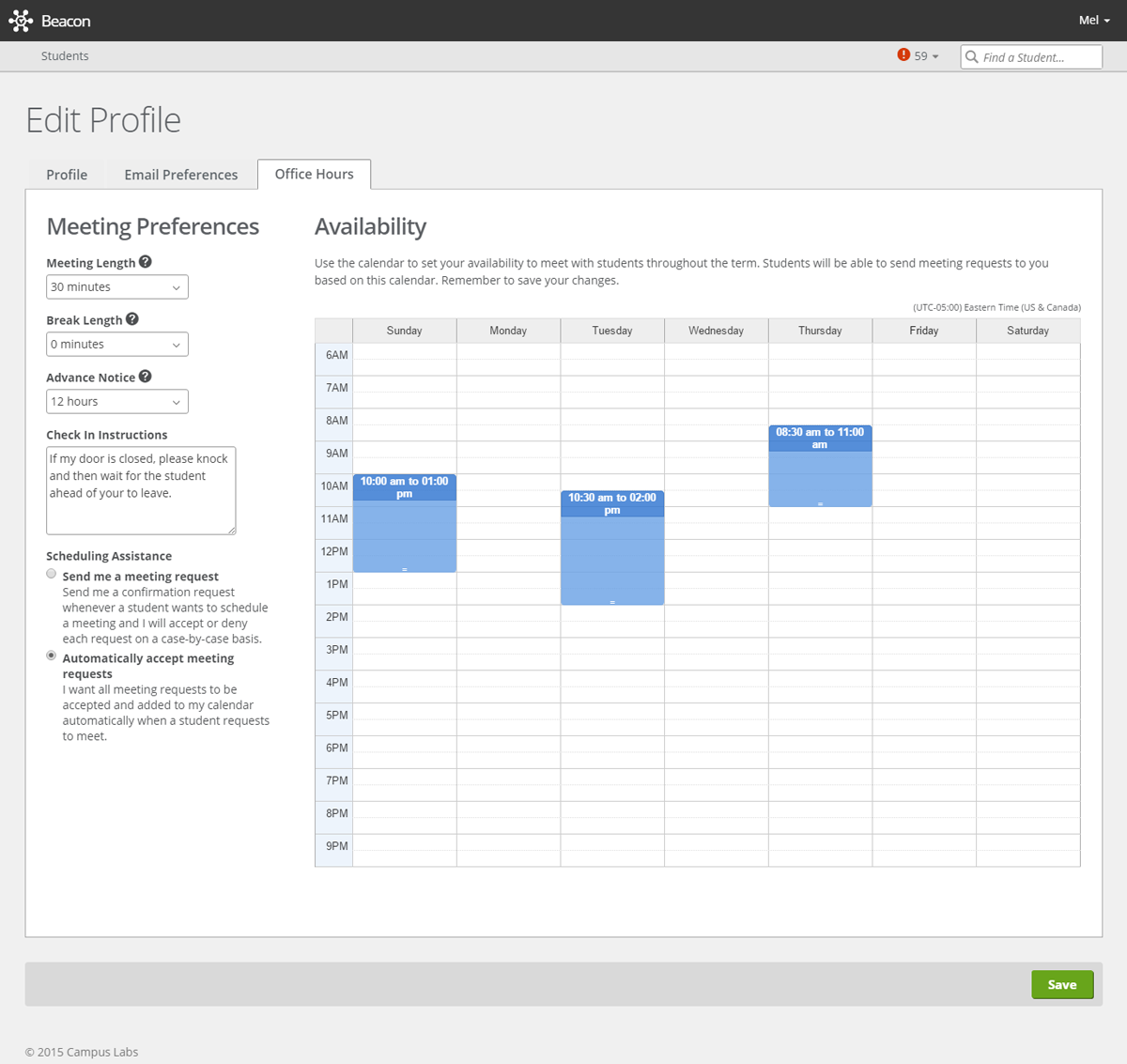The width and height of the screenshot is (1127, 1064).
Task: Click the Save button
Action: (x=1062, y=984)
